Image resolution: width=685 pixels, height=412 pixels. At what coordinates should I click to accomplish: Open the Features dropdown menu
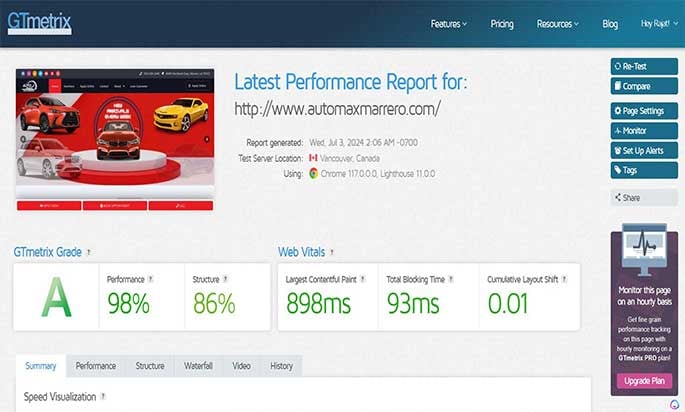coord(449,24)
